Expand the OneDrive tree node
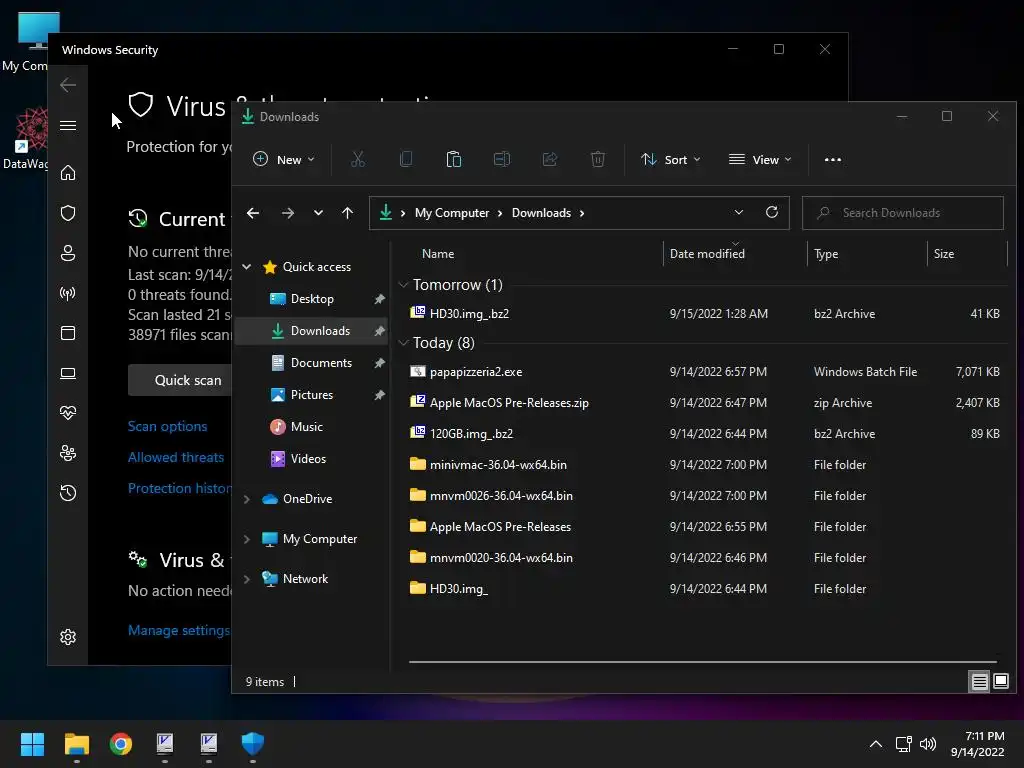 pyautogui.click(x=247, y=499)
